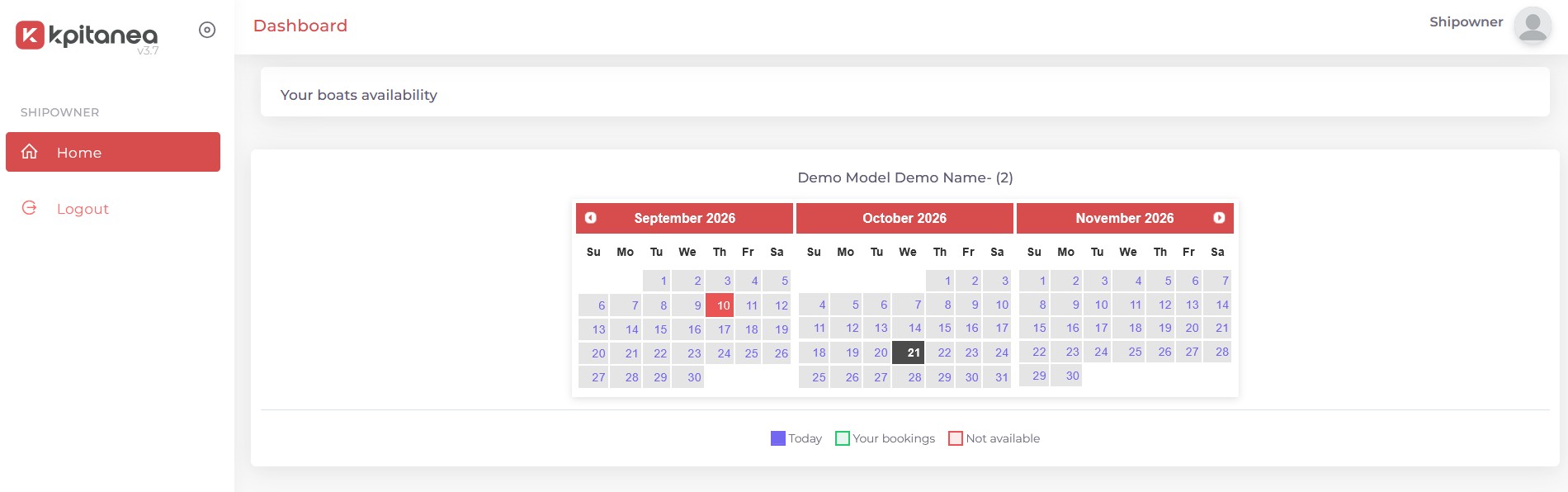
Task: Go to the next month arrow
Action: click(1219, 218)
